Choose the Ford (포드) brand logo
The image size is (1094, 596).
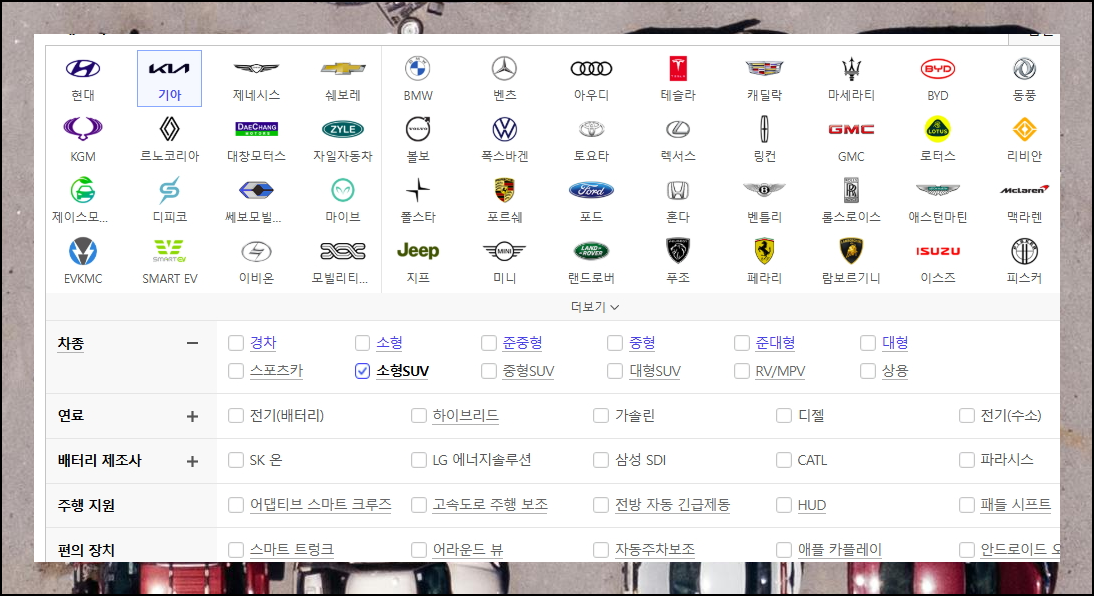point(591,190)
